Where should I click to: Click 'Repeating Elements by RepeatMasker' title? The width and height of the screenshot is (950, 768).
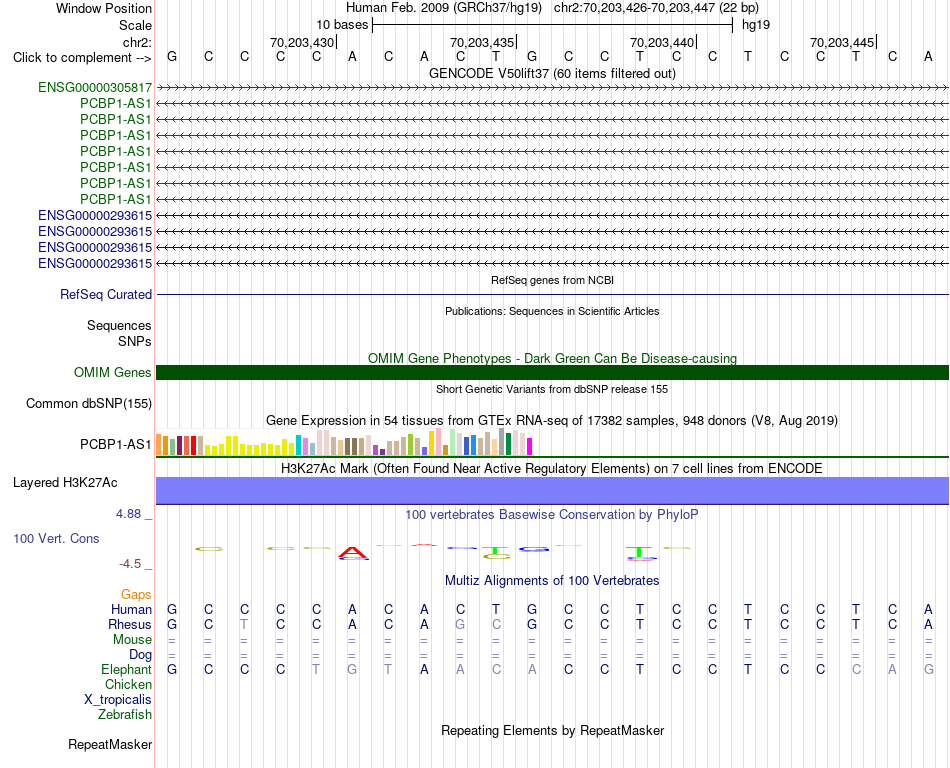(x=552, y=730)
